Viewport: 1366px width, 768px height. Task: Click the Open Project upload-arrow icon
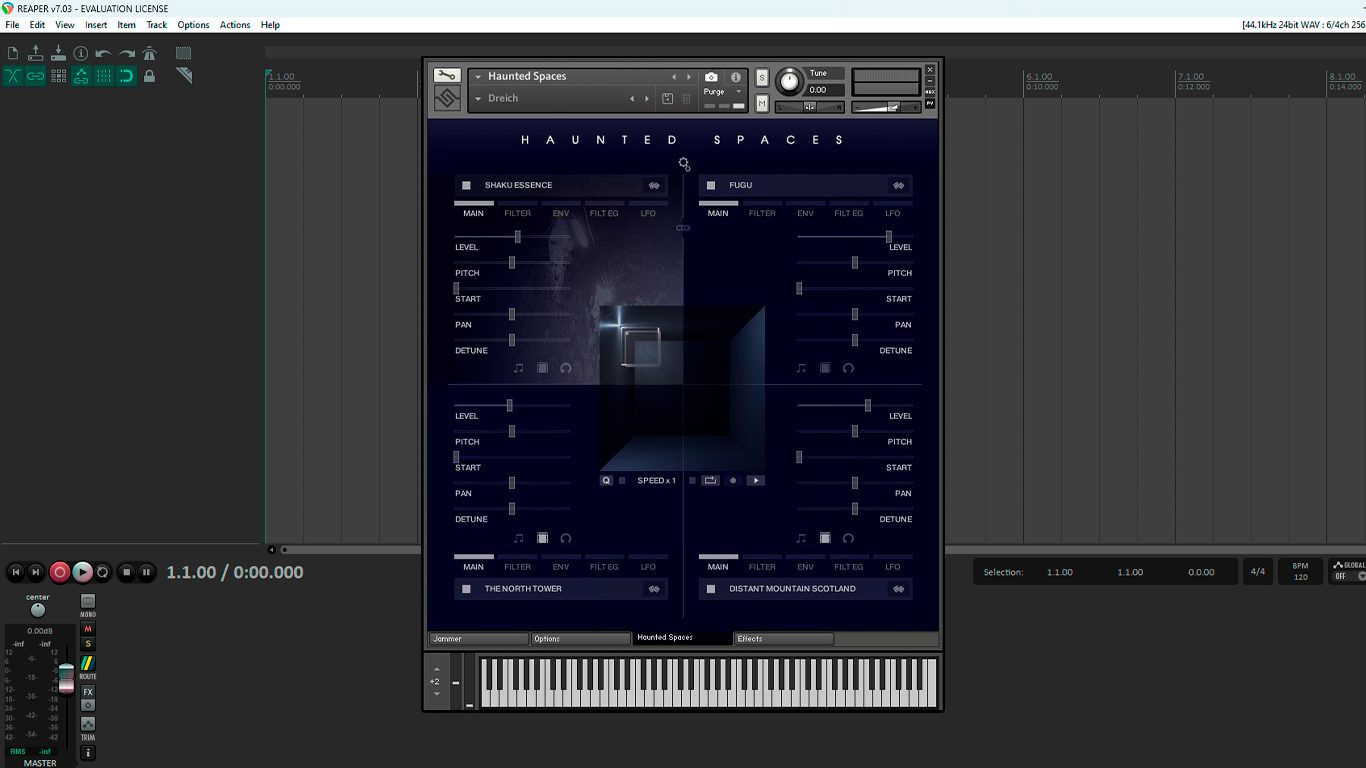[36, 53]
